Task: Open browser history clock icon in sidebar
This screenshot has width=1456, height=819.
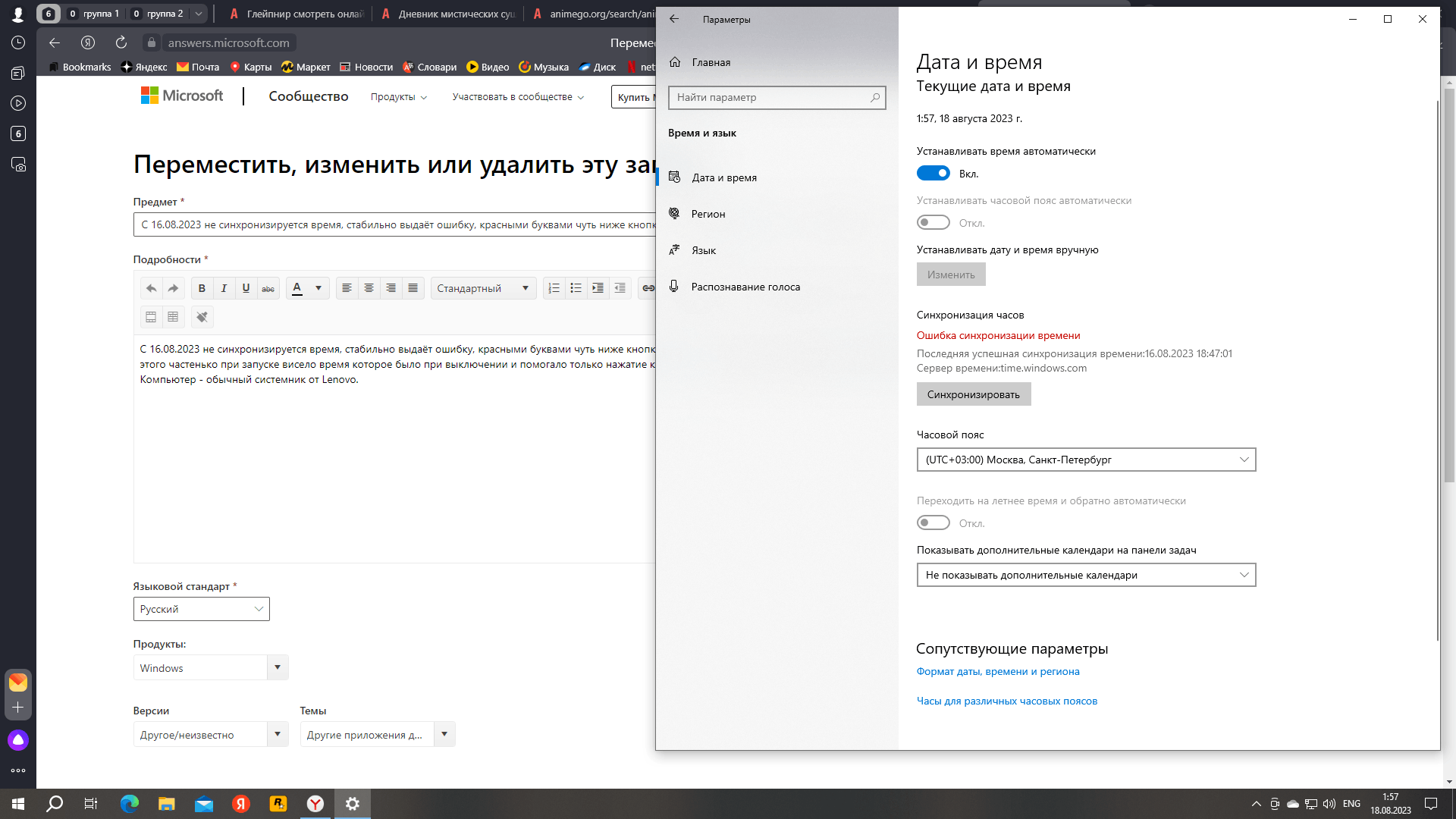Action: pyautogui.click(x=18, y=42)
